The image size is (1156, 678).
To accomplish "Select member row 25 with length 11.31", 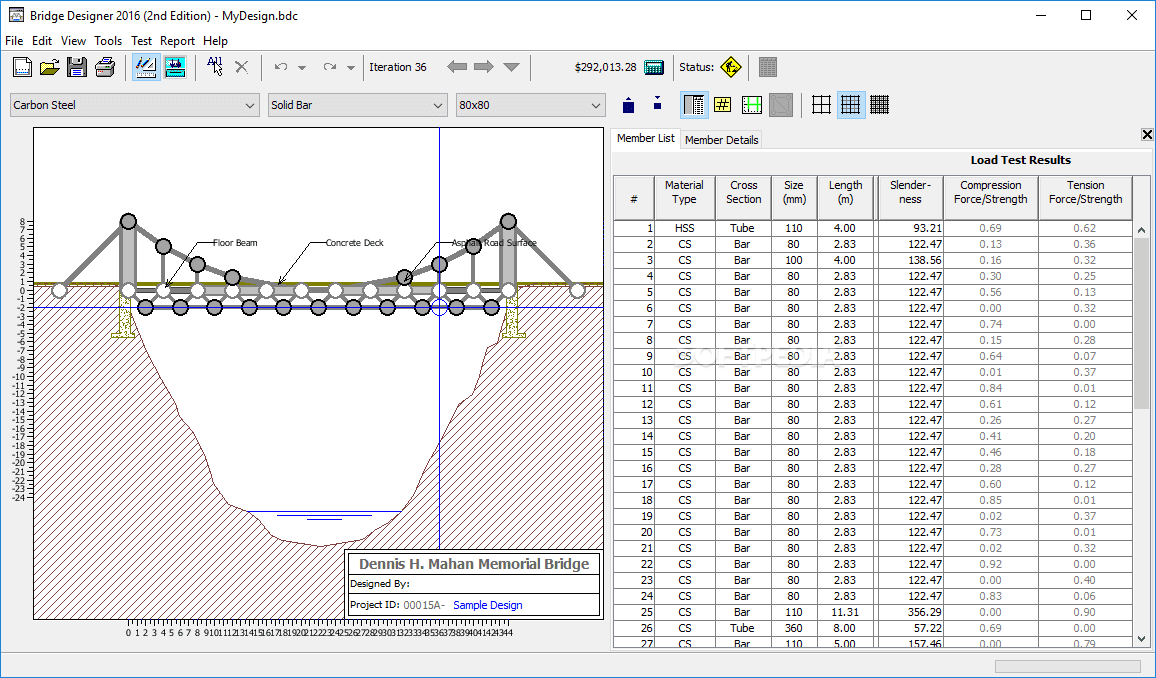I will [873, 612].
